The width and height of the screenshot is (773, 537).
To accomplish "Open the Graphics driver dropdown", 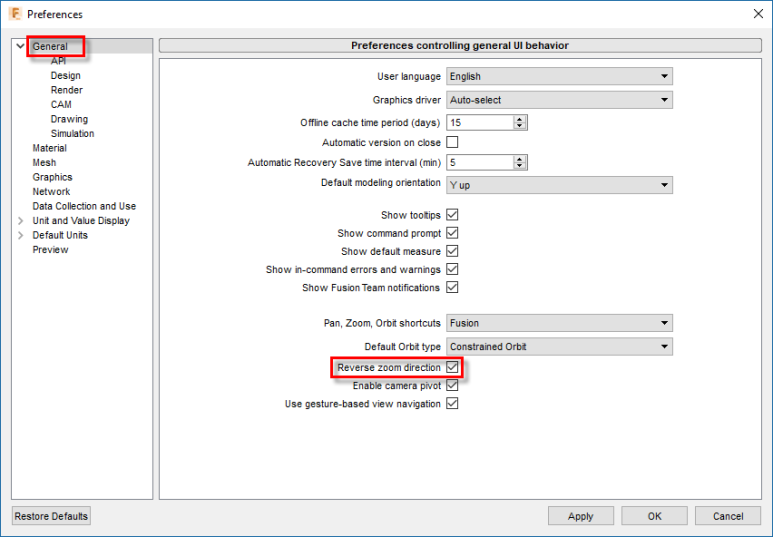I will tap(560, 100).
